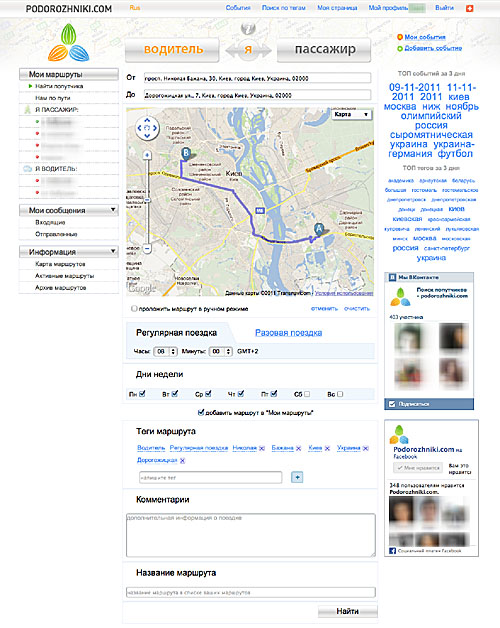Select the пассажир role button
Image resolution: width=500 pixels, height=628 pixels.
pos(325,50)
